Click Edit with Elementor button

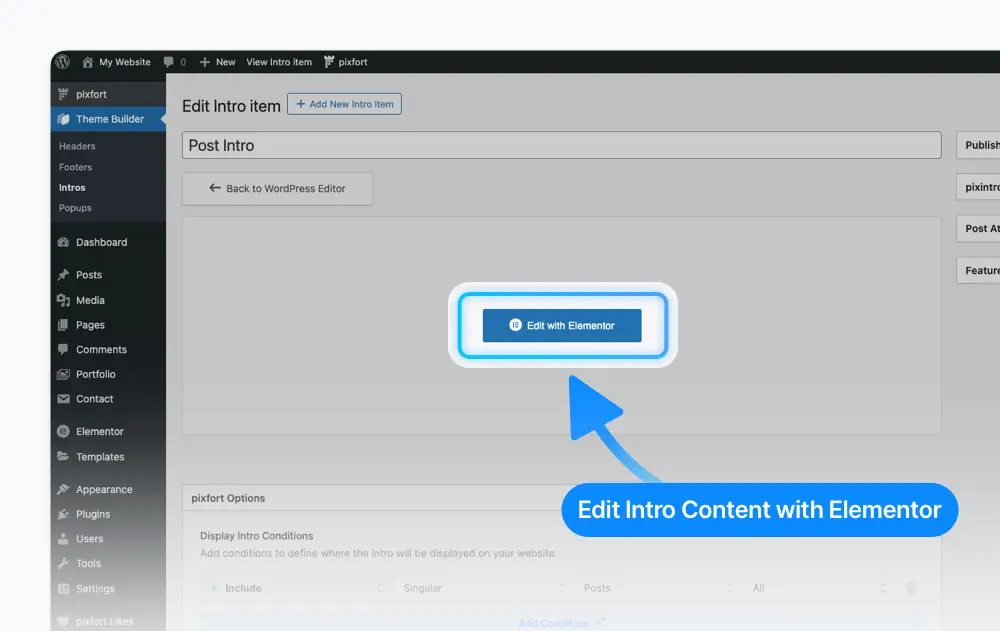click(562, 325)
